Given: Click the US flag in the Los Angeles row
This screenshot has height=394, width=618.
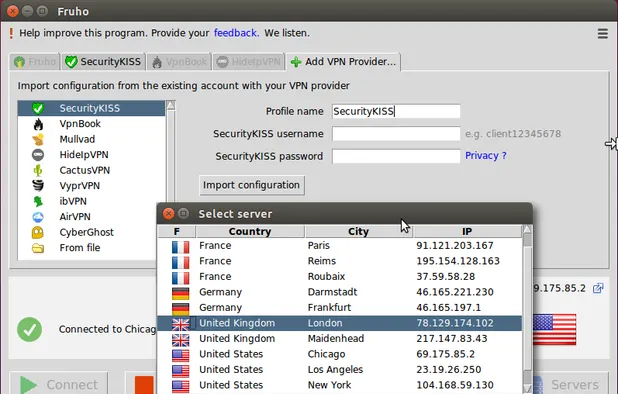Looking at the screenshot, I should tap(181, 371).
